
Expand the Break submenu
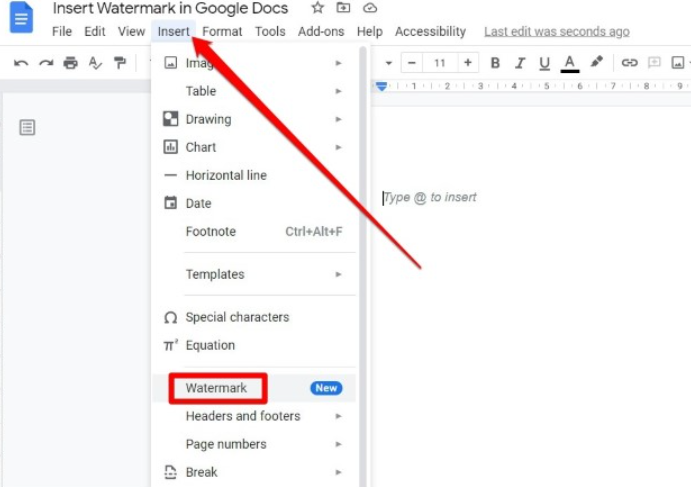[254, 472]
